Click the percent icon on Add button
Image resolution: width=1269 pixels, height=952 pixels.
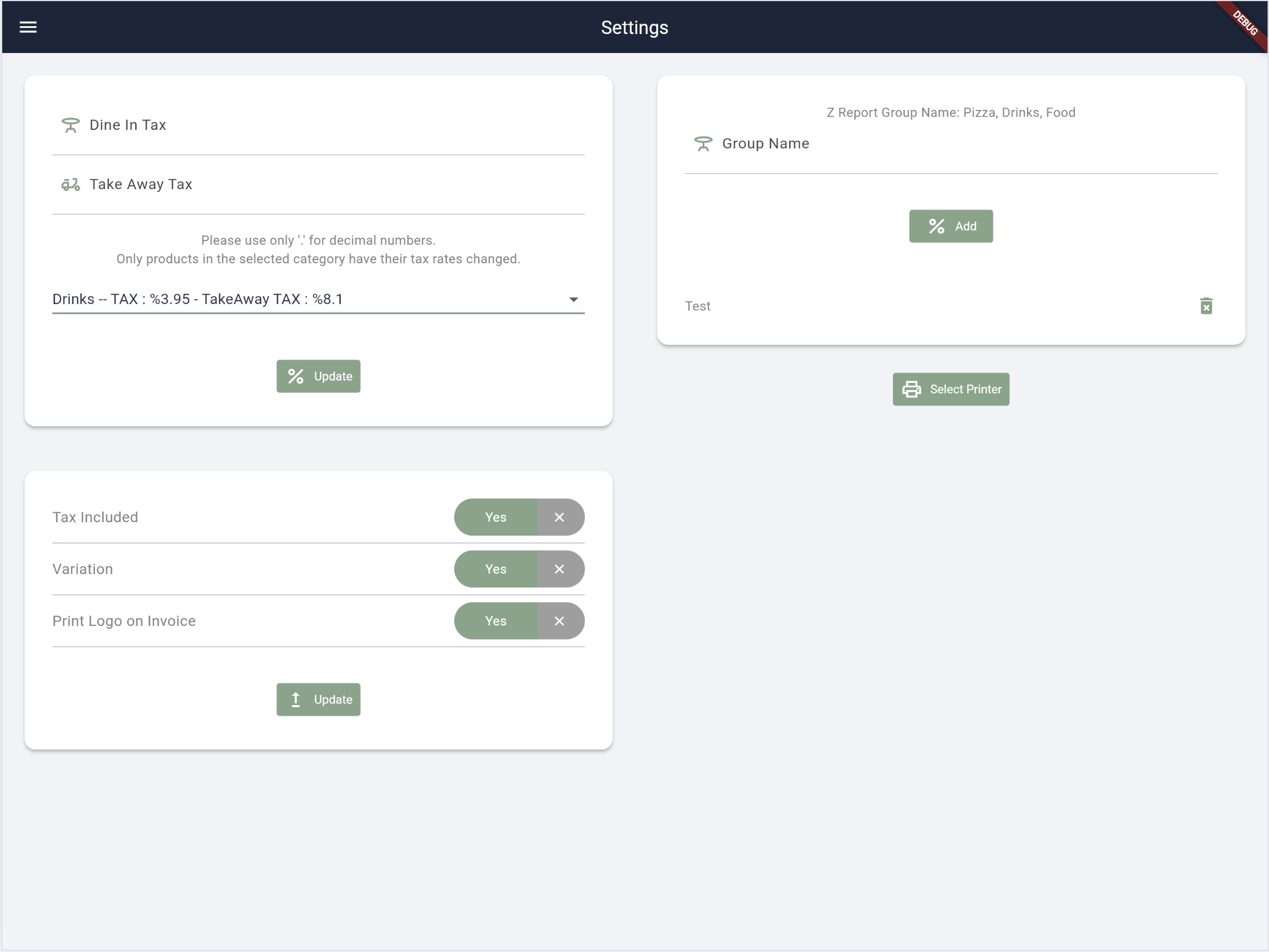tap(935, 226)
